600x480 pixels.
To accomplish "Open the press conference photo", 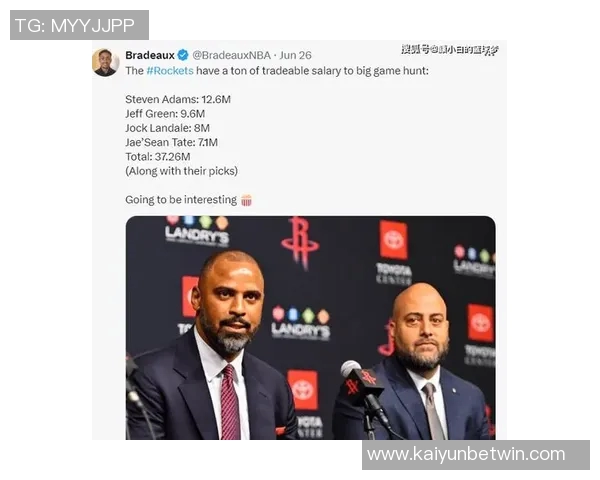I will 310,328.
